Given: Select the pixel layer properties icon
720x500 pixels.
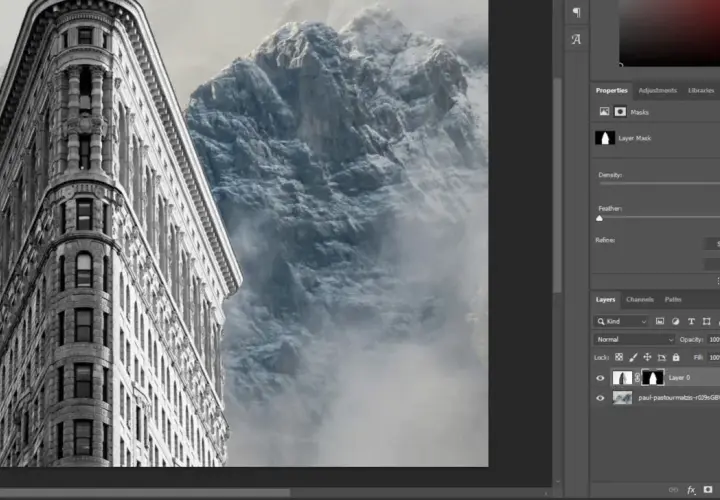Looking at the screenshot, I should click(604, 112).
